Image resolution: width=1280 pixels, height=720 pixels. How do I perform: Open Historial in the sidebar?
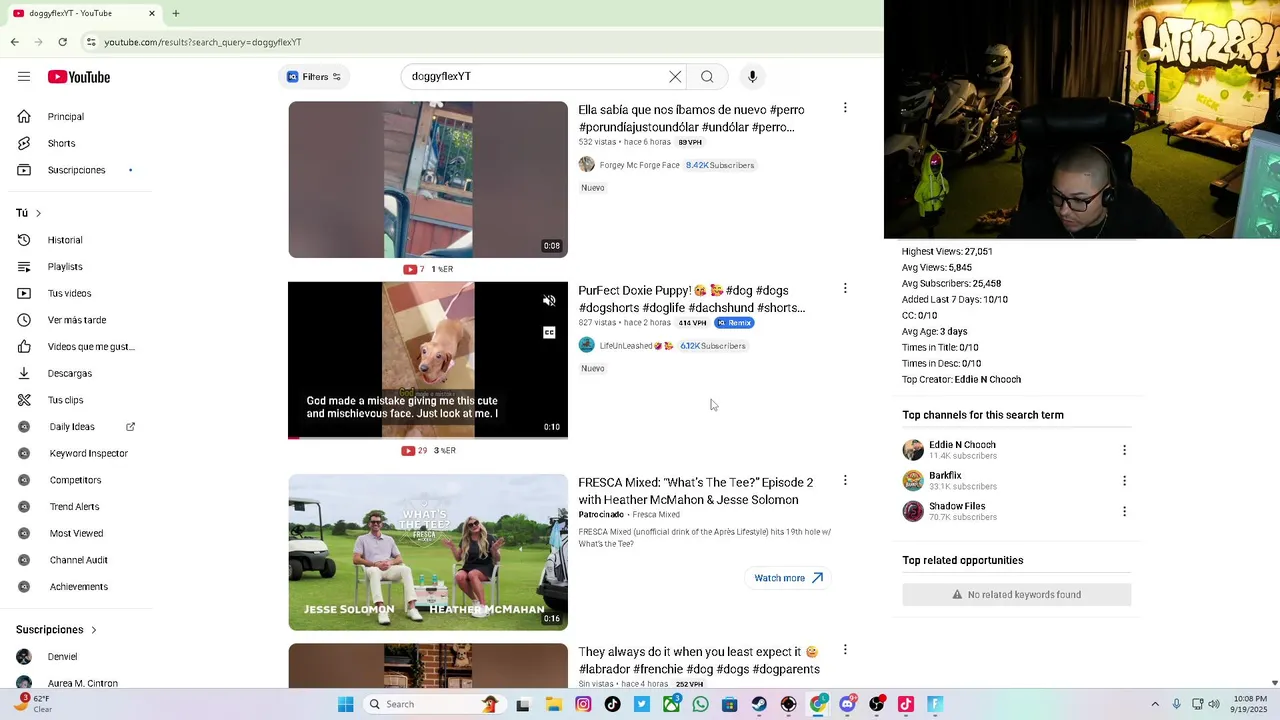pos(66,240)
